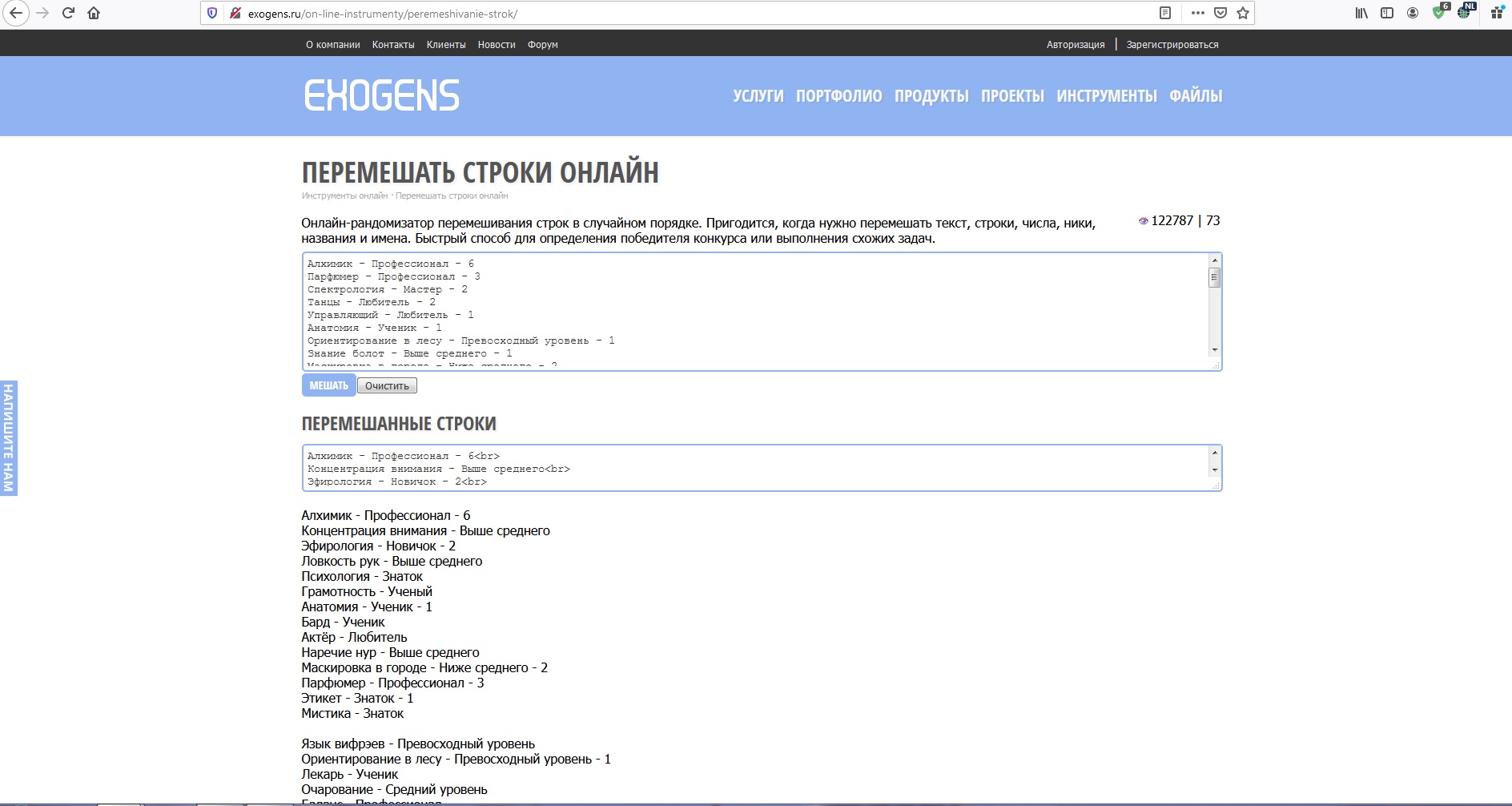The height and width of the screenshot is (806, 1512).
Task: Click the EXOGENS logo
Action: pos(381,95)
